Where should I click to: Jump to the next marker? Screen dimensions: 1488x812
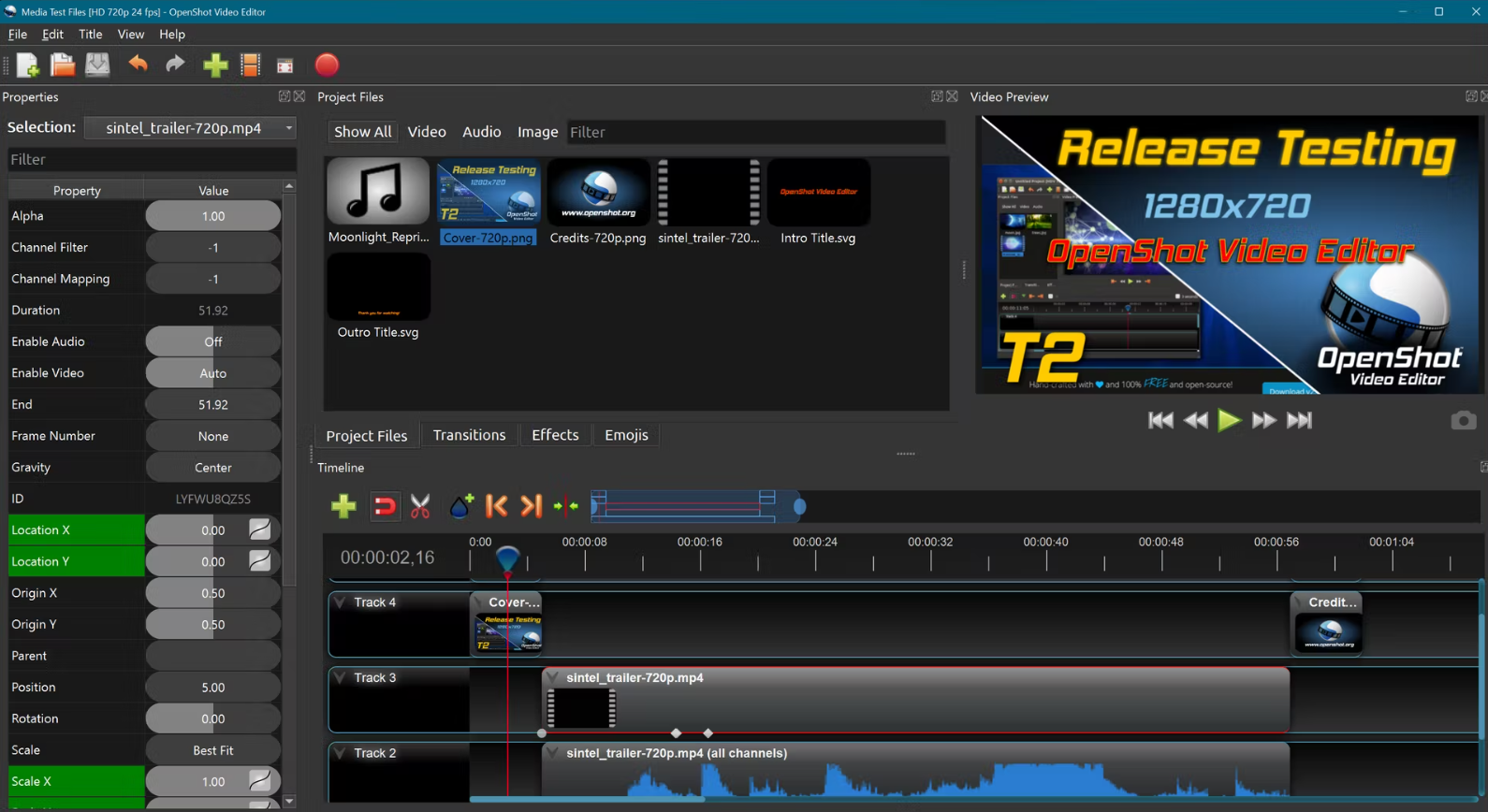click(x=531, y=506)
